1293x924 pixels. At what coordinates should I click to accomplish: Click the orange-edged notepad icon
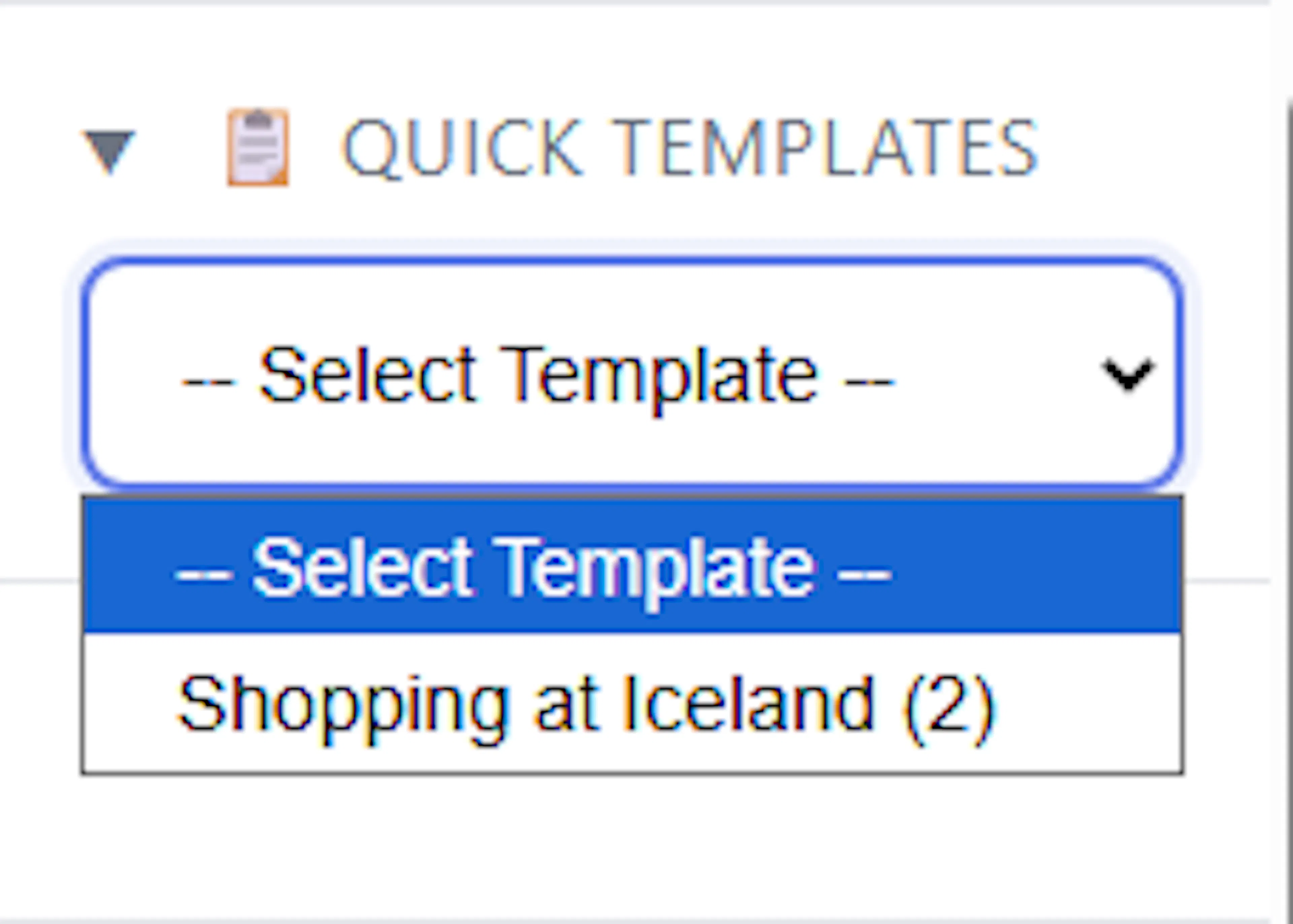[258, 147]
